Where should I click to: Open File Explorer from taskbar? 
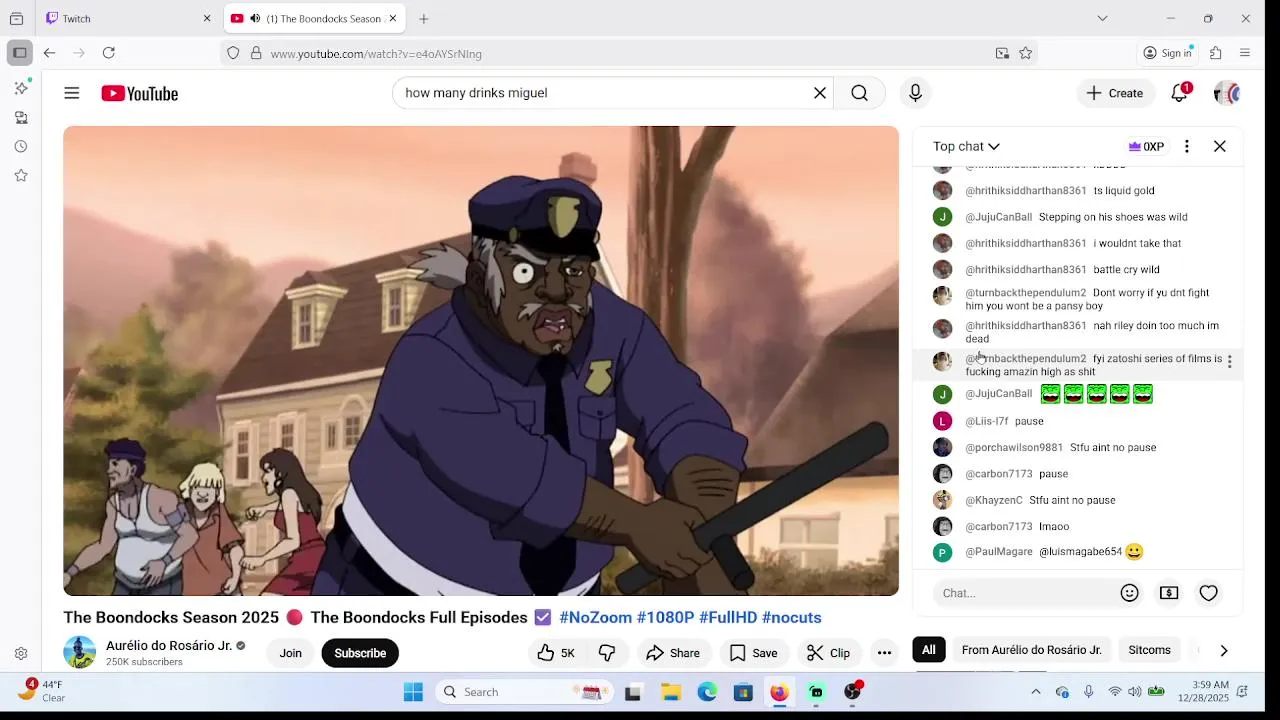(x=671, y=692)
